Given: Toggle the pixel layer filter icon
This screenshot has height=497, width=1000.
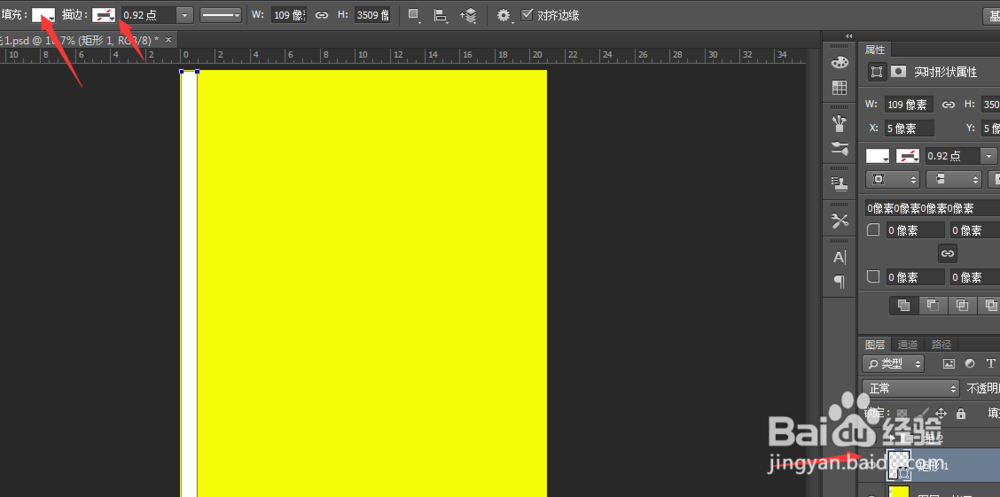Looking at the screenshot, I should click(x=949, y=364).
